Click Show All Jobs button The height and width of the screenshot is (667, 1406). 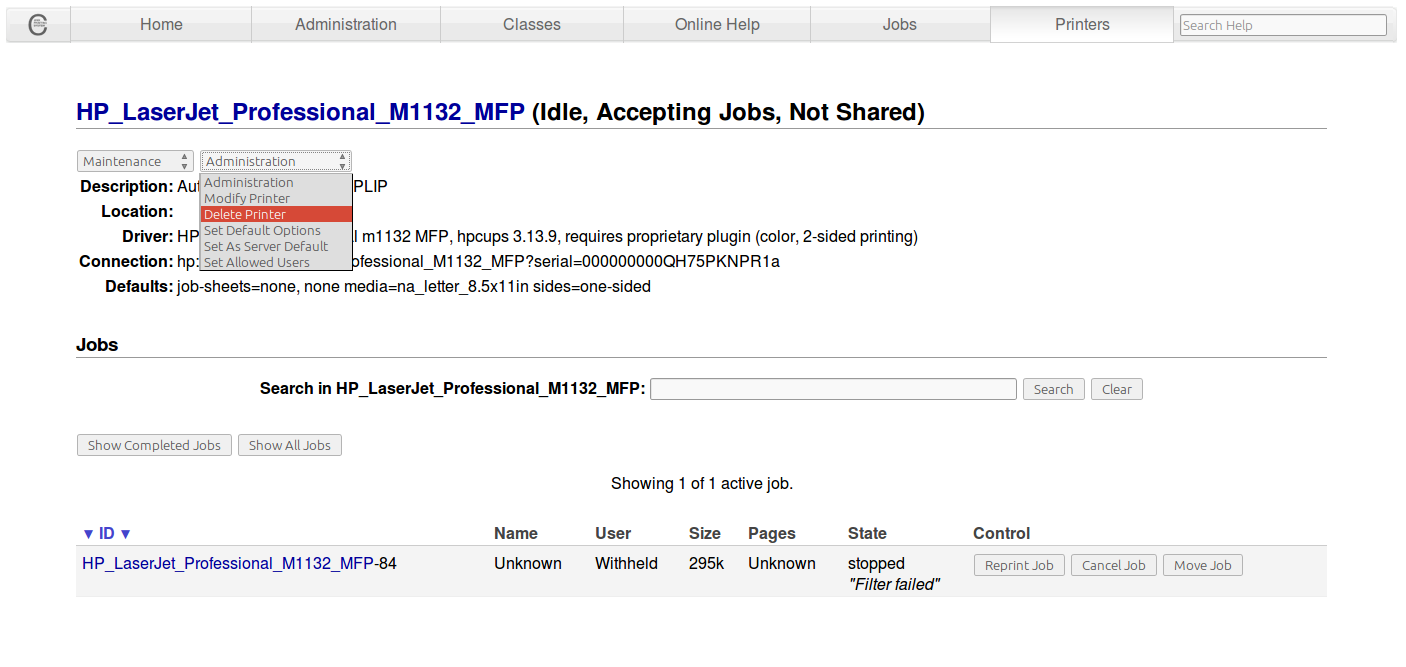pyautogui.click(x=290, y=445)
